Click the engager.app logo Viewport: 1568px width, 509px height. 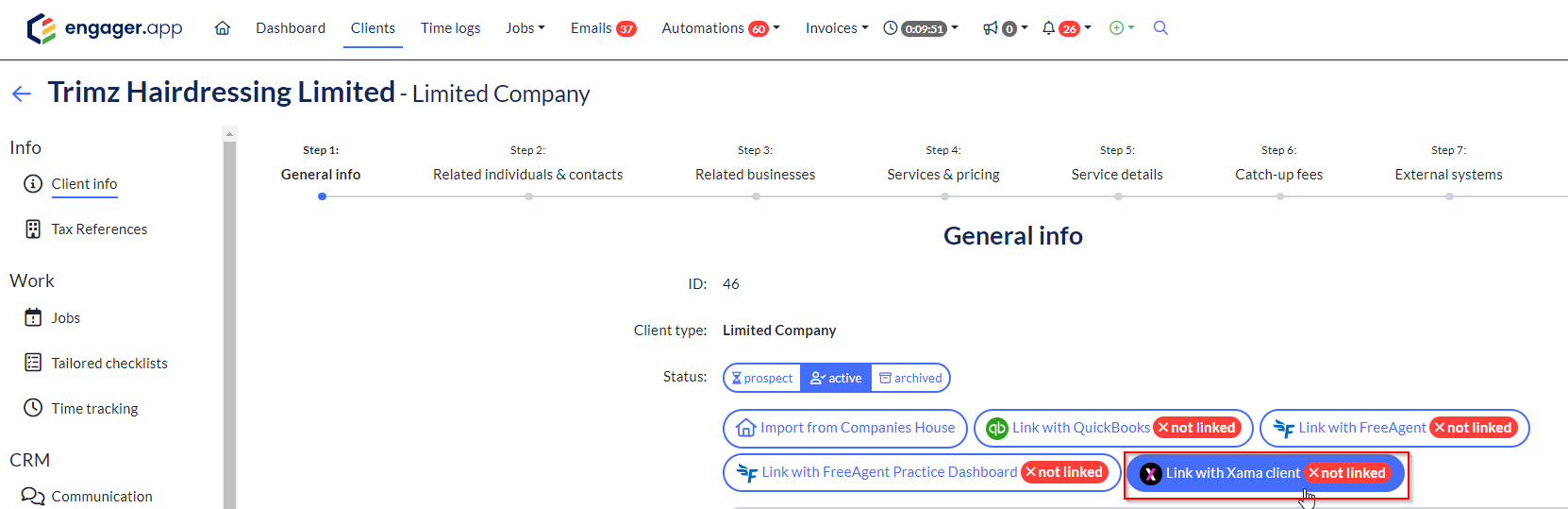105,28
